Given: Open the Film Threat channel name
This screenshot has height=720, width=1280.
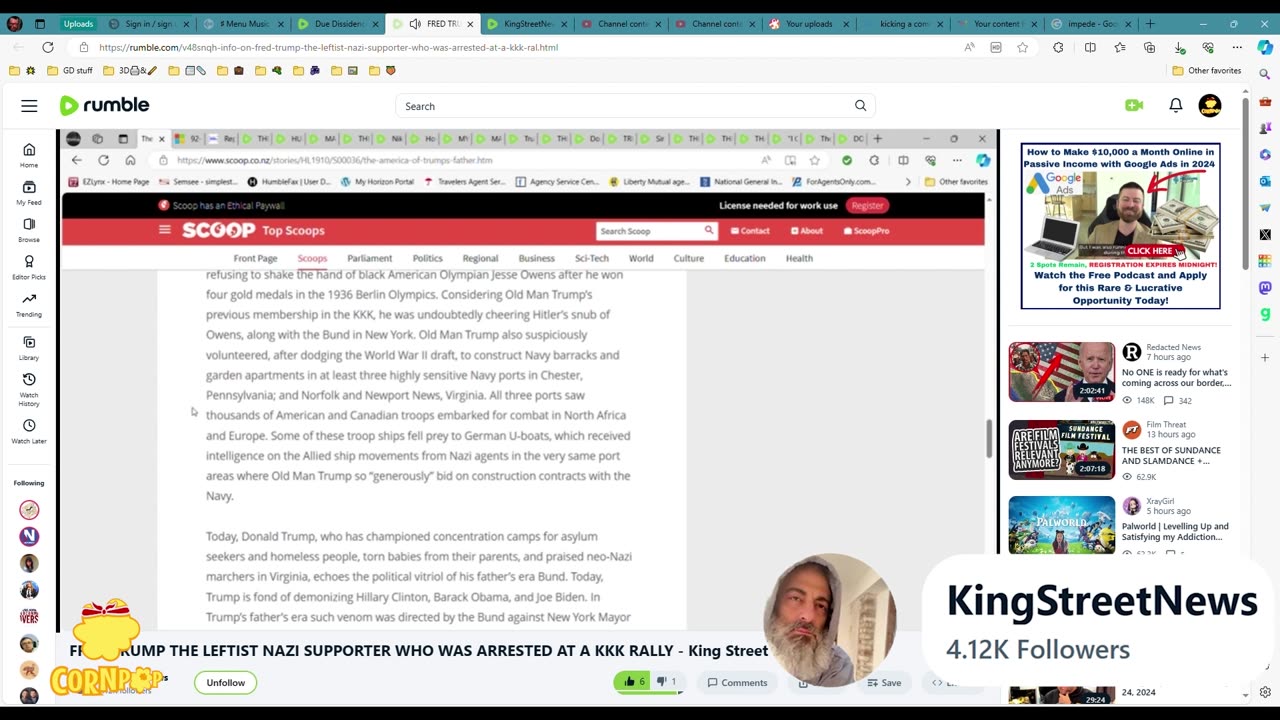Looking at the screenshot, I should [1166, 424].
